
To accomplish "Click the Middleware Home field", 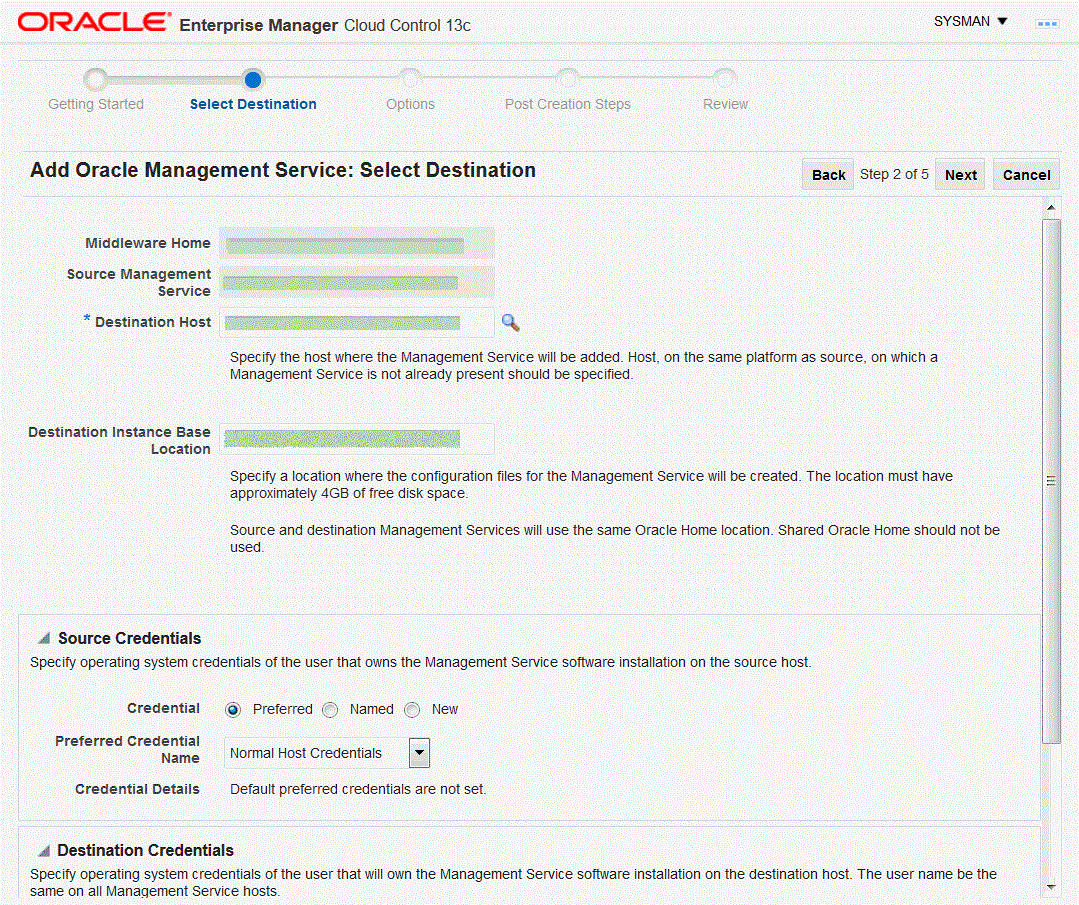I will (x=356, y=244).
